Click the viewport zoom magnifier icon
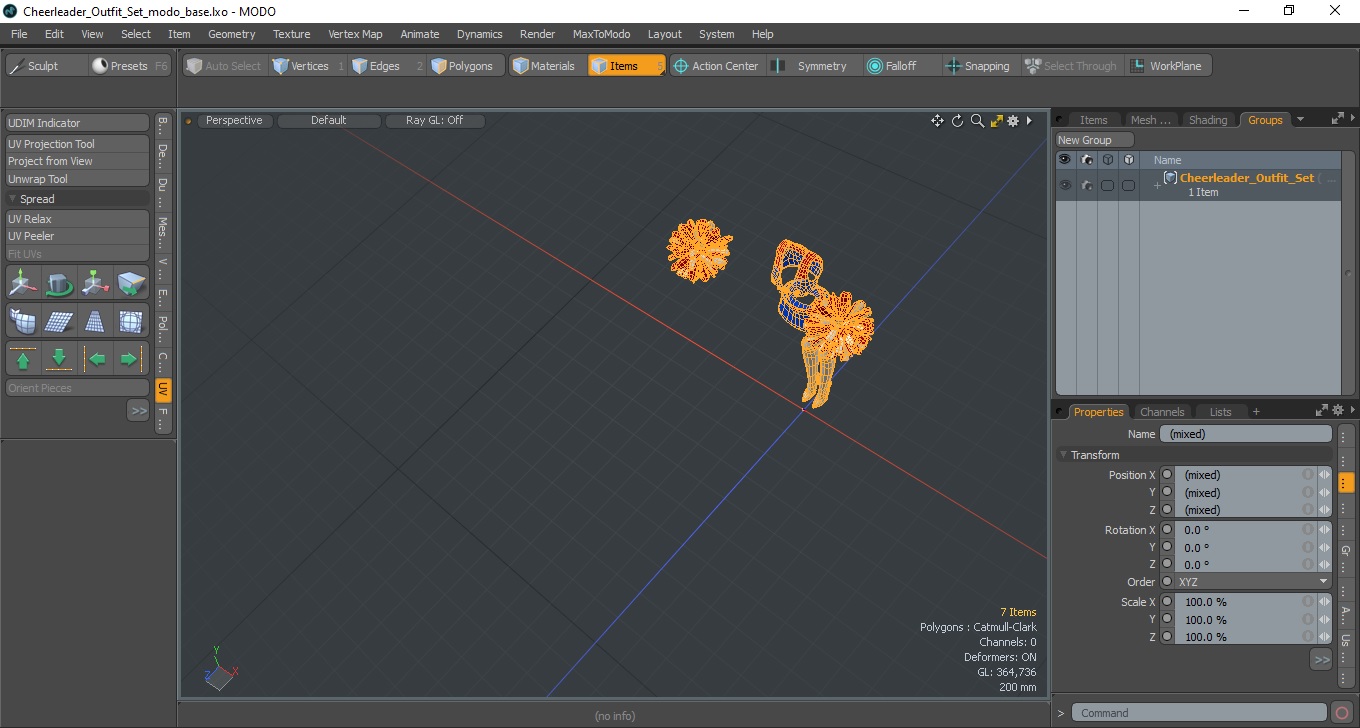The image size is (1360, 728). 977,121
